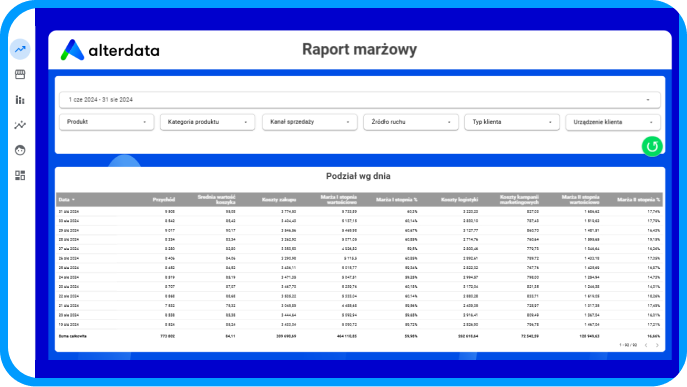Select the 21 sie 2024 row date

(x=69, y=305)
